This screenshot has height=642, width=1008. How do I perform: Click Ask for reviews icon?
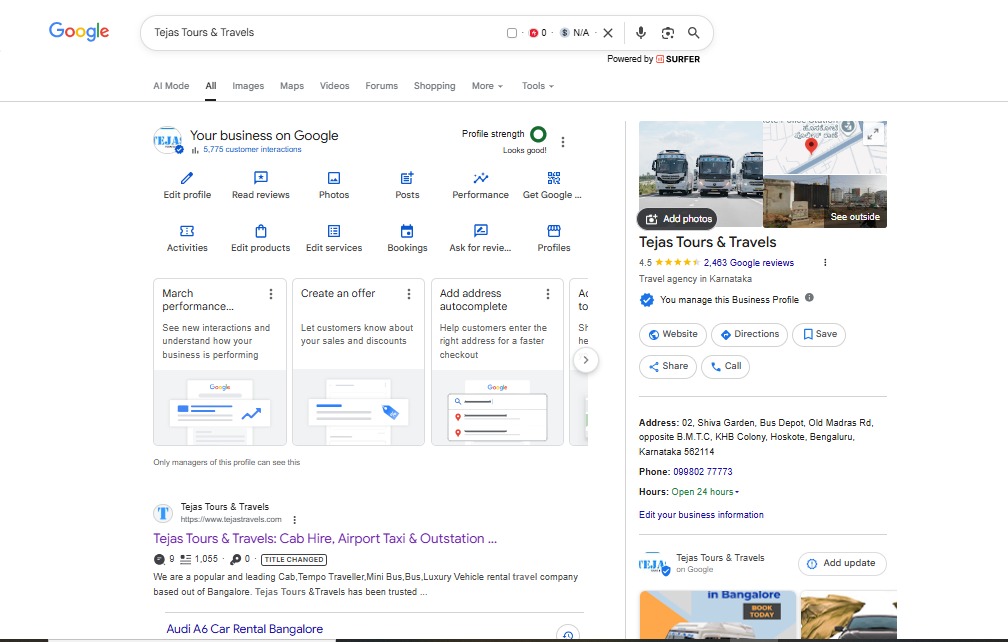click(480, 231)
